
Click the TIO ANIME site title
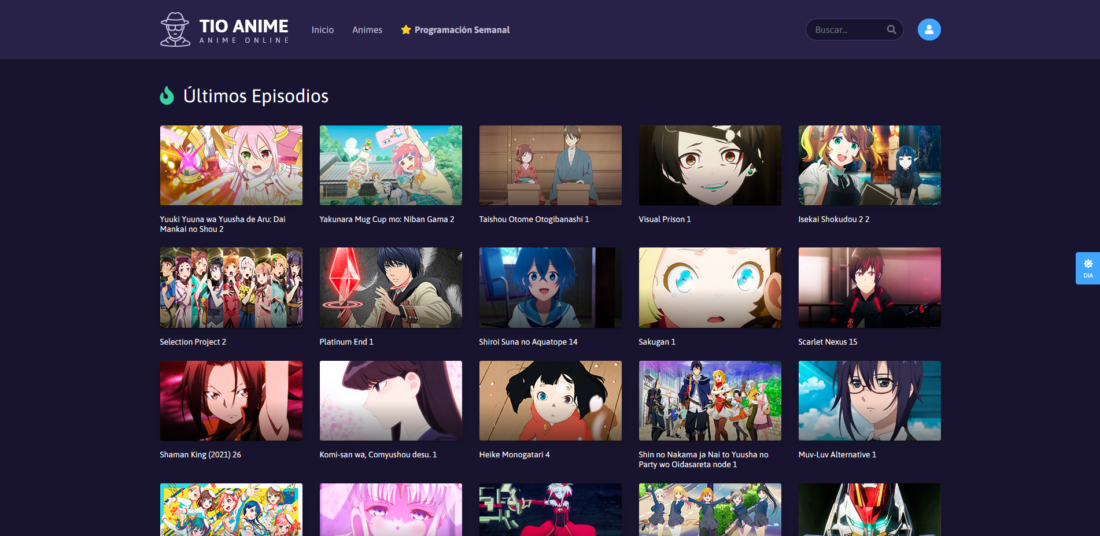pos(243,27)
